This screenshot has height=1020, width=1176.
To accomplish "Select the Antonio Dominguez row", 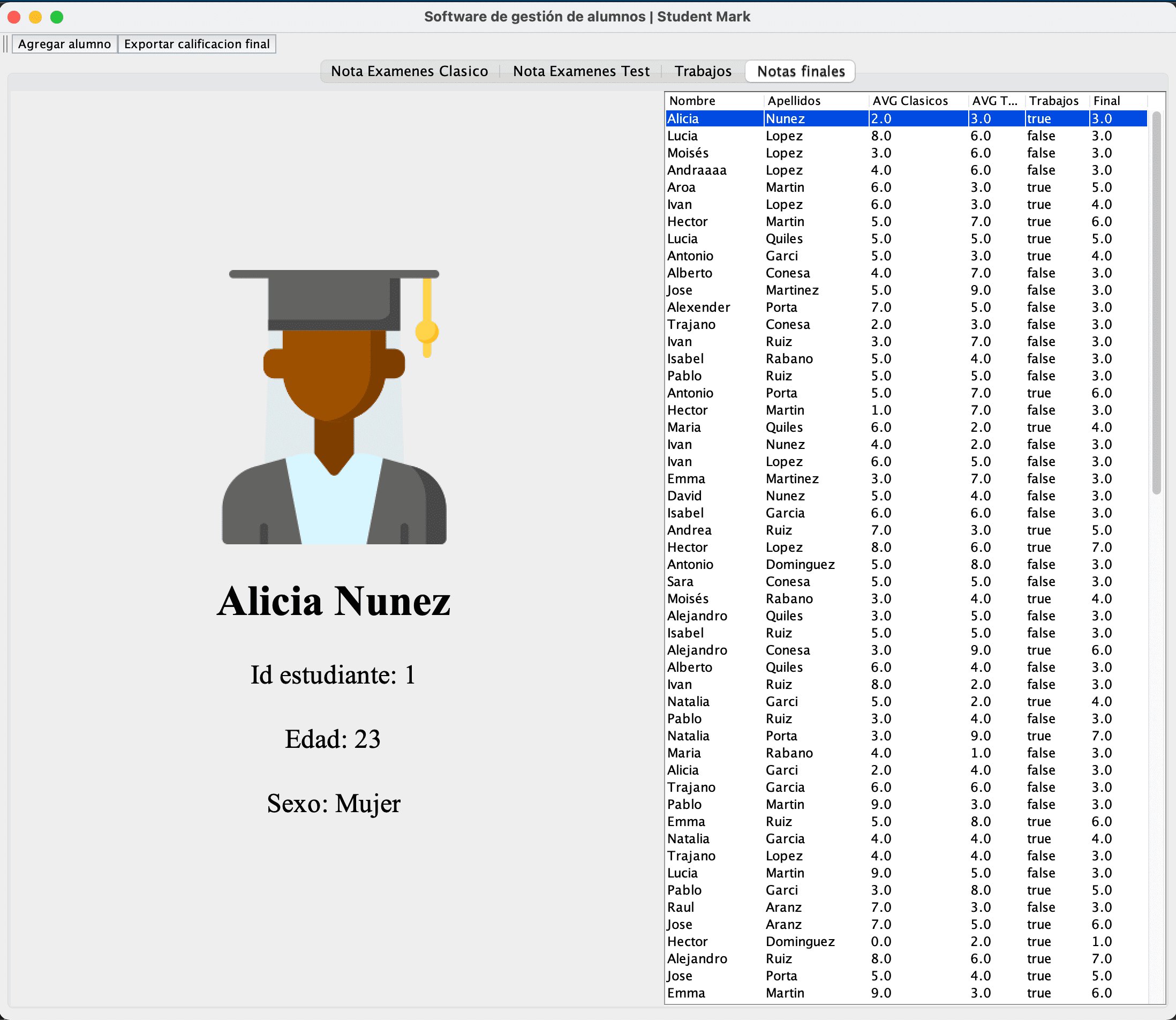I will point(906,564).
